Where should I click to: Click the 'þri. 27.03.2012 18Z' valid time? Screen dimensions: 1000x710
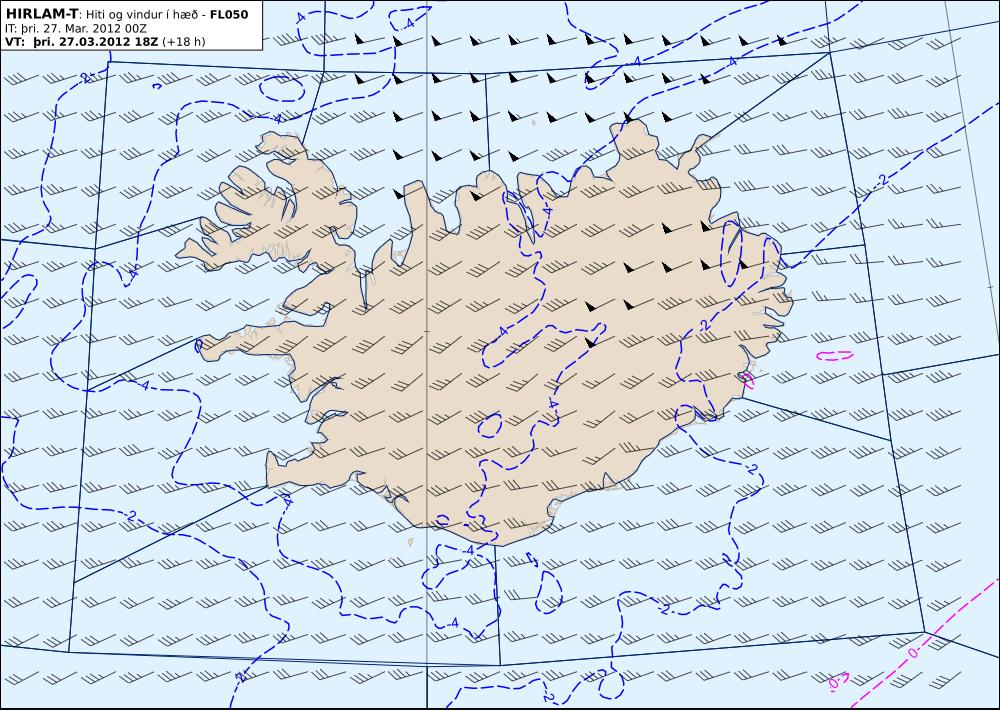point(96,42)
